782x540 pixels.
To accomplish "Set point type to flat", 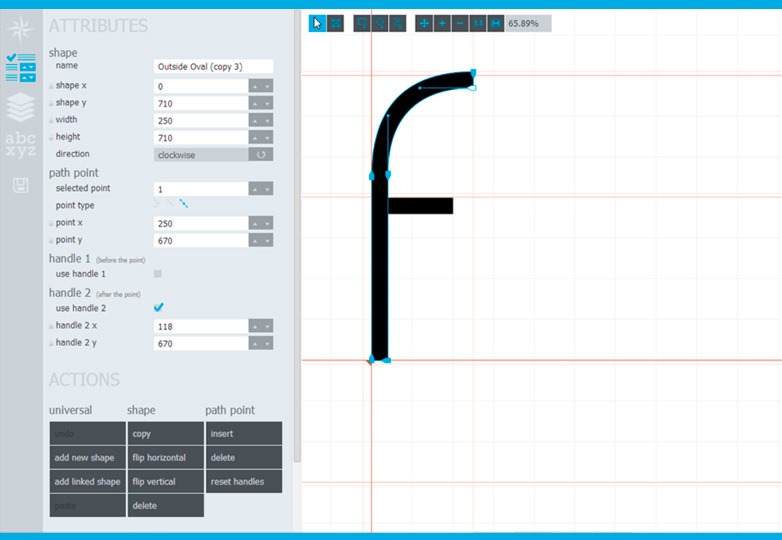I will (170, 204).
